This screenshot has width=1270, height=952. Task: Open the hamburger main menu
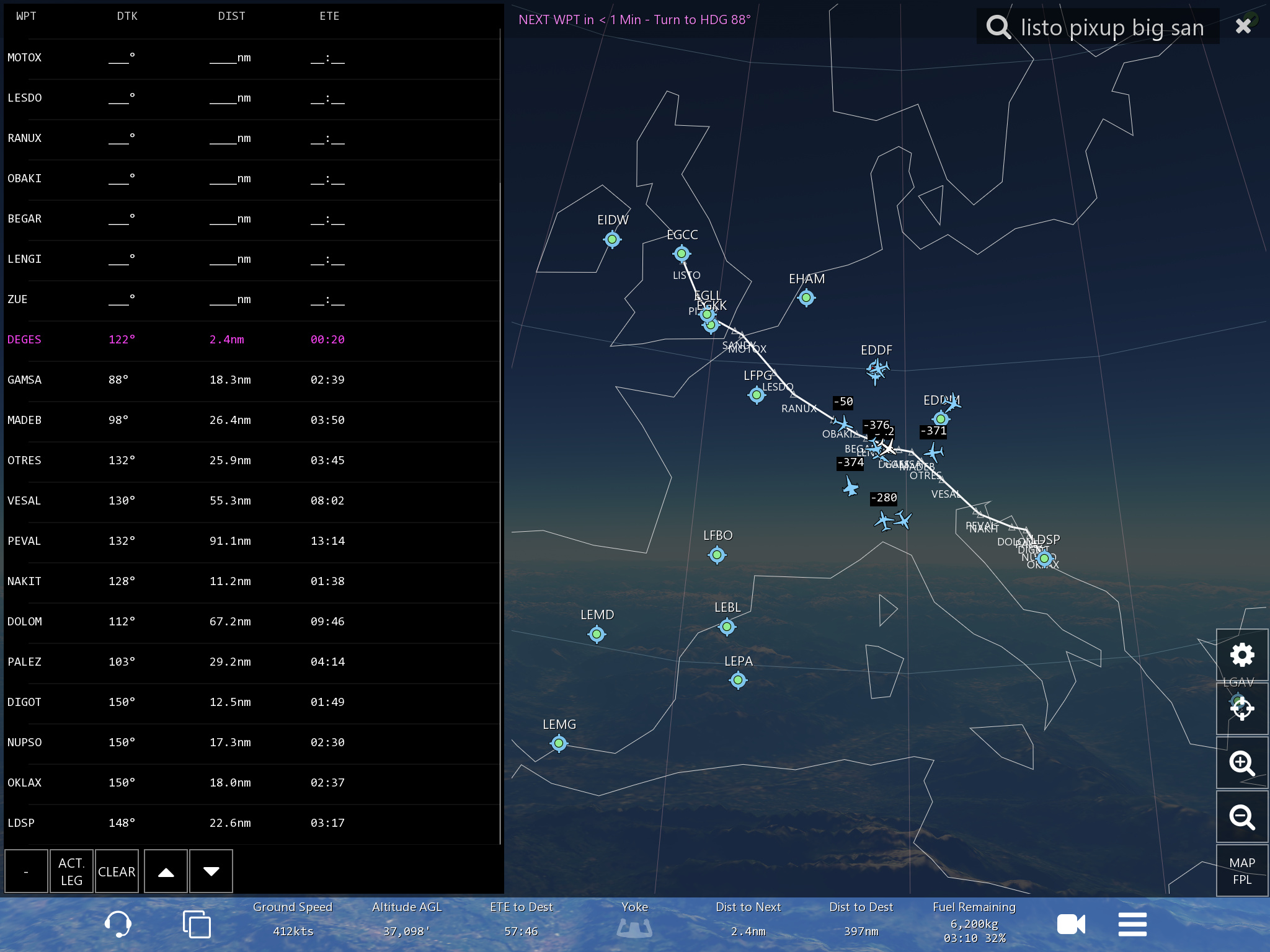coord(1132,924)
